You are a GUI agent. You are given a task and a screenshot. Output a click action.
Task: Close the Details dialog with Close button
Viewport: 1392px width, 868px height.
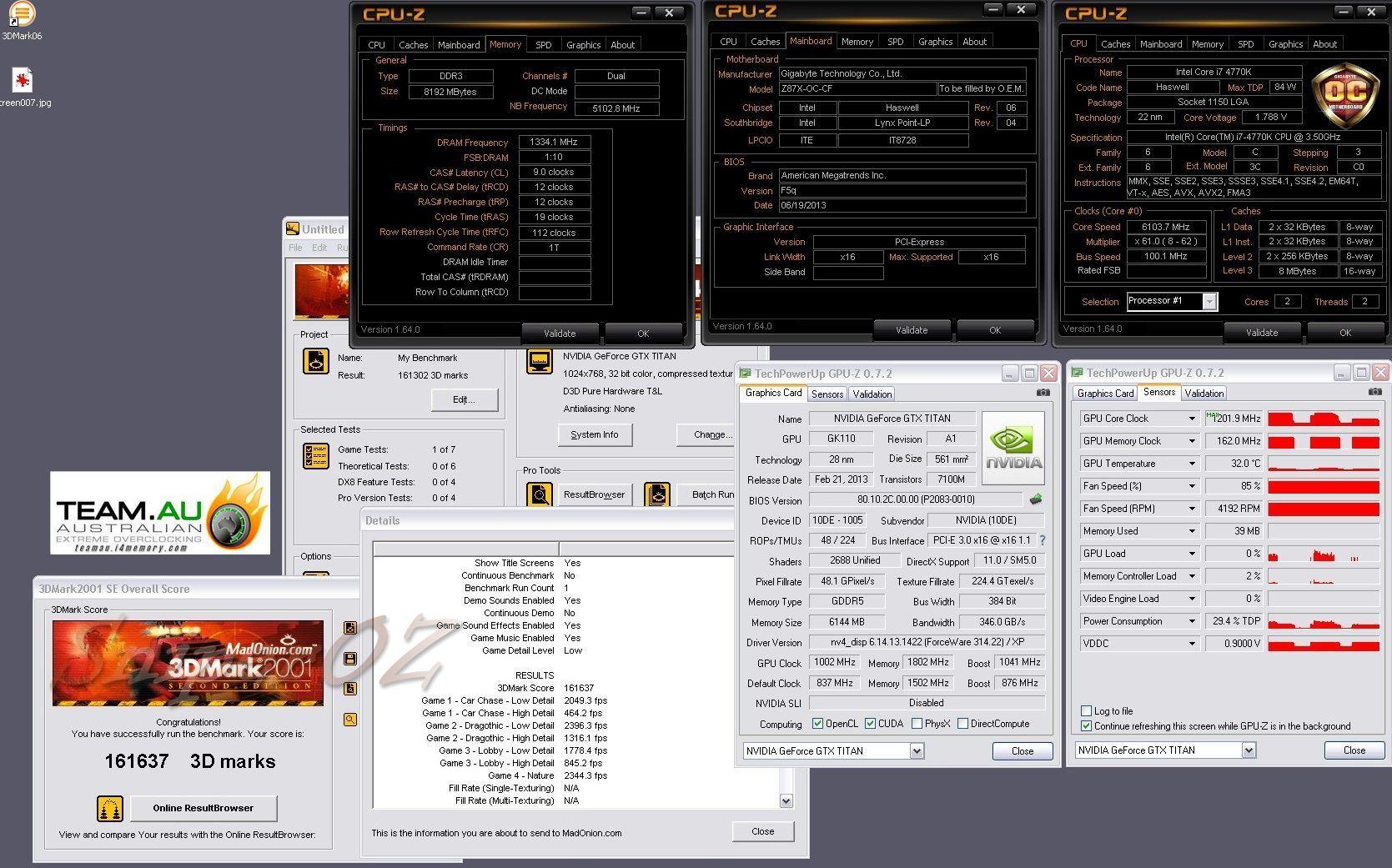coord(763,831)
